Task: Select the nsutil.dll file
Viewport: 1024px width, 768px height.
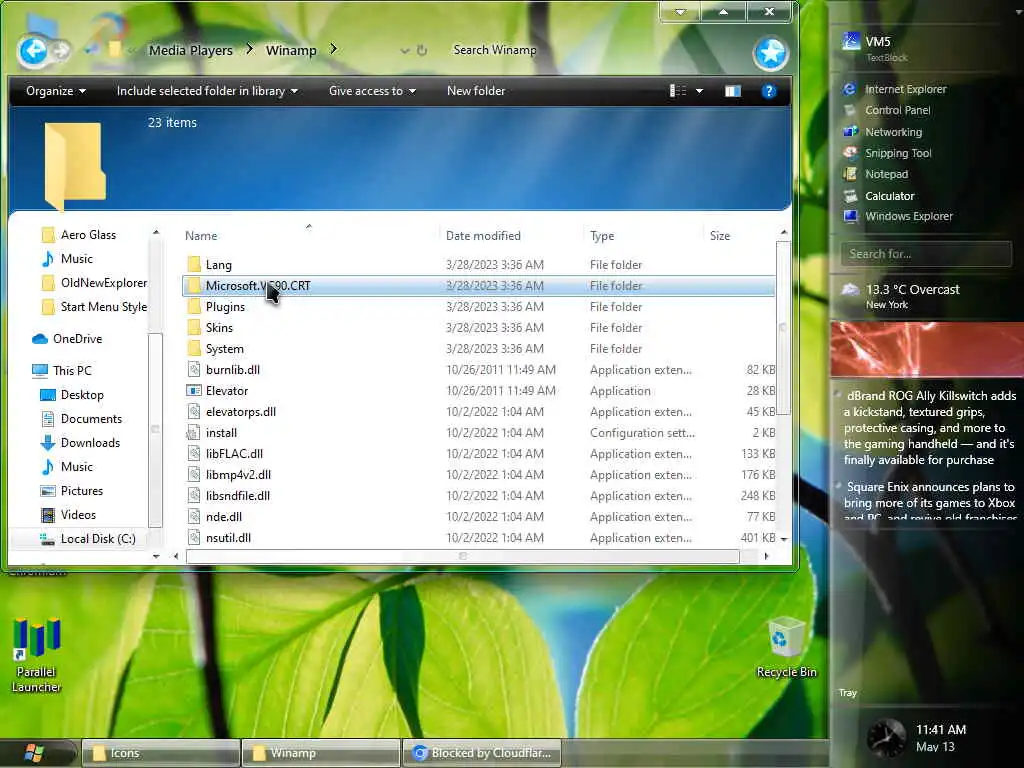Action: [x=229, y=537]
